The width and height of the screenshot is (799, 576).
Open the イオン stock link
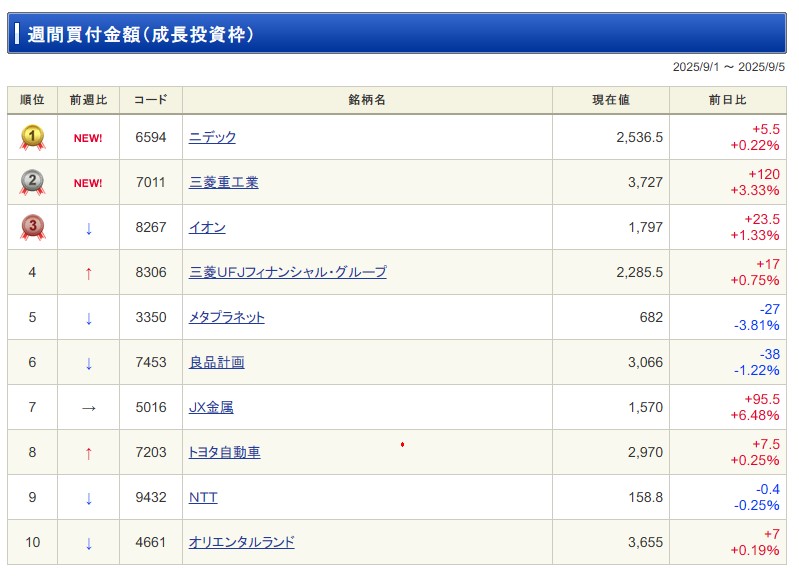click(x=207, y=227)
